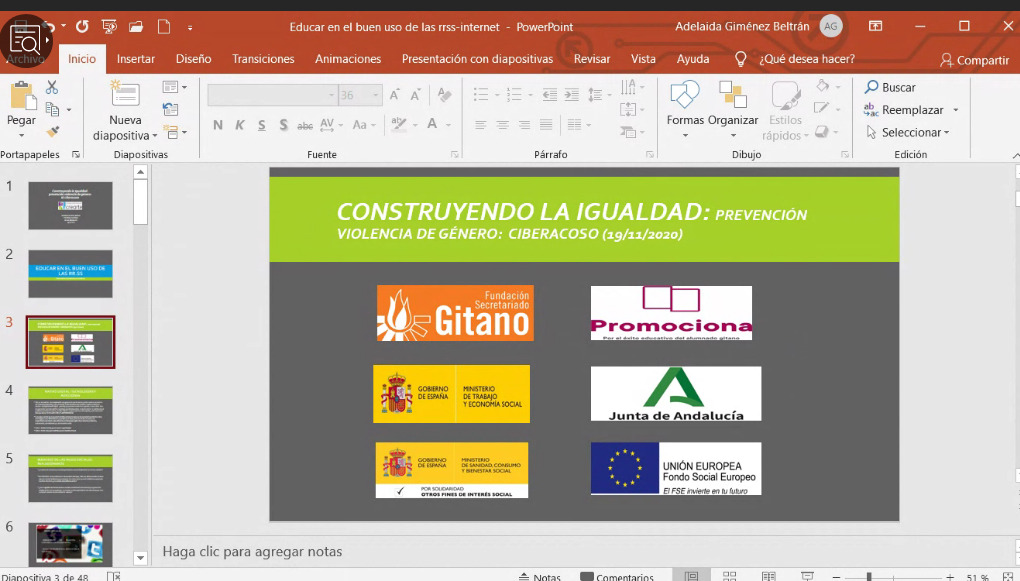Viewport: 1020px width, 581px height.
Task: Toggle bold (N) formatting
Action: (217, 125)
